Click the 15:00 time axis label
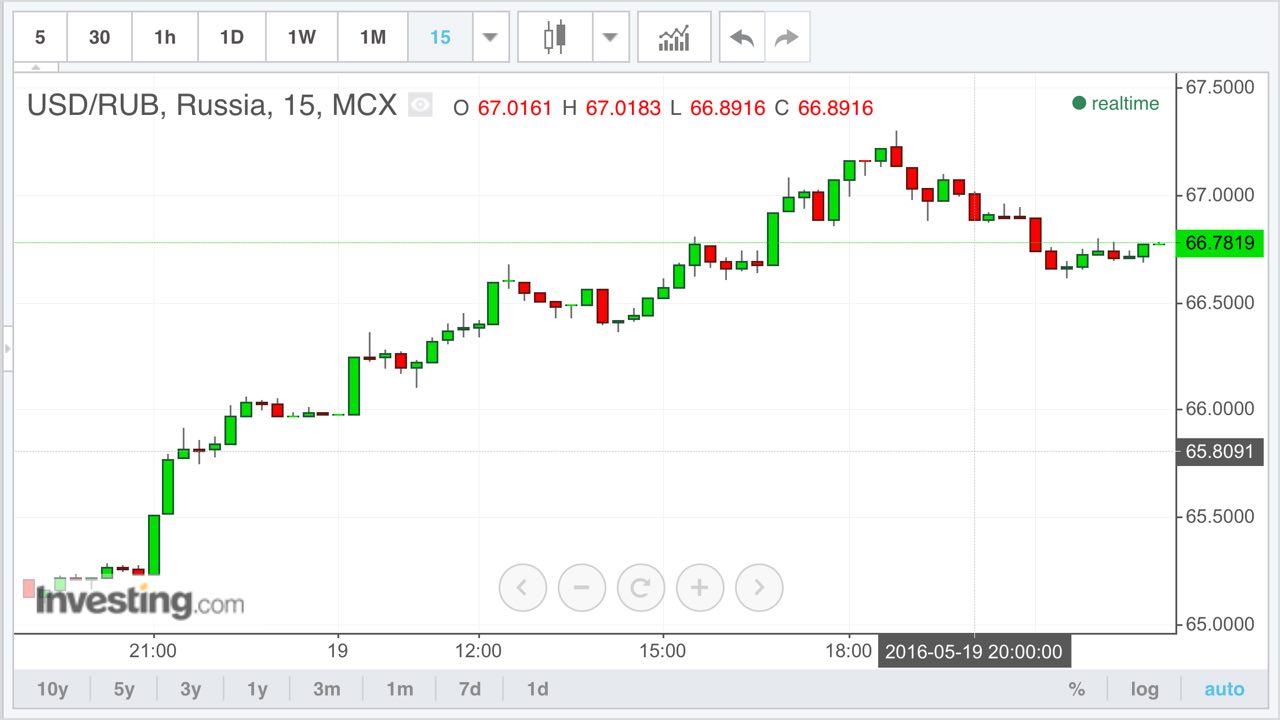The image size is (1280, 720). (x=663, y=651)
